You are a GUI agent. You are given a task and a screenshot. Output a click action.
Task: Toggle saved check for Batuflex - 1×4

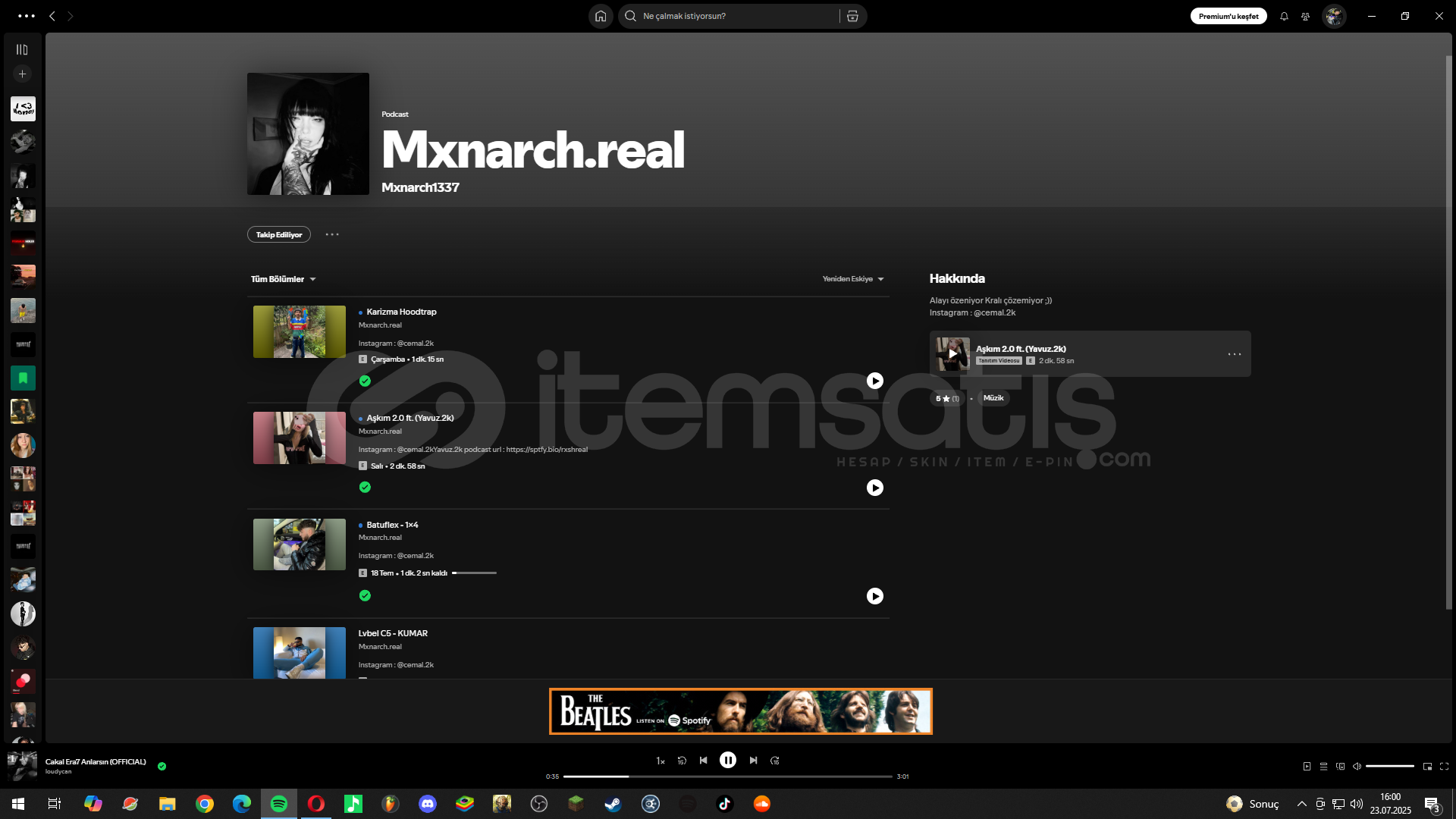coord(365,595)
